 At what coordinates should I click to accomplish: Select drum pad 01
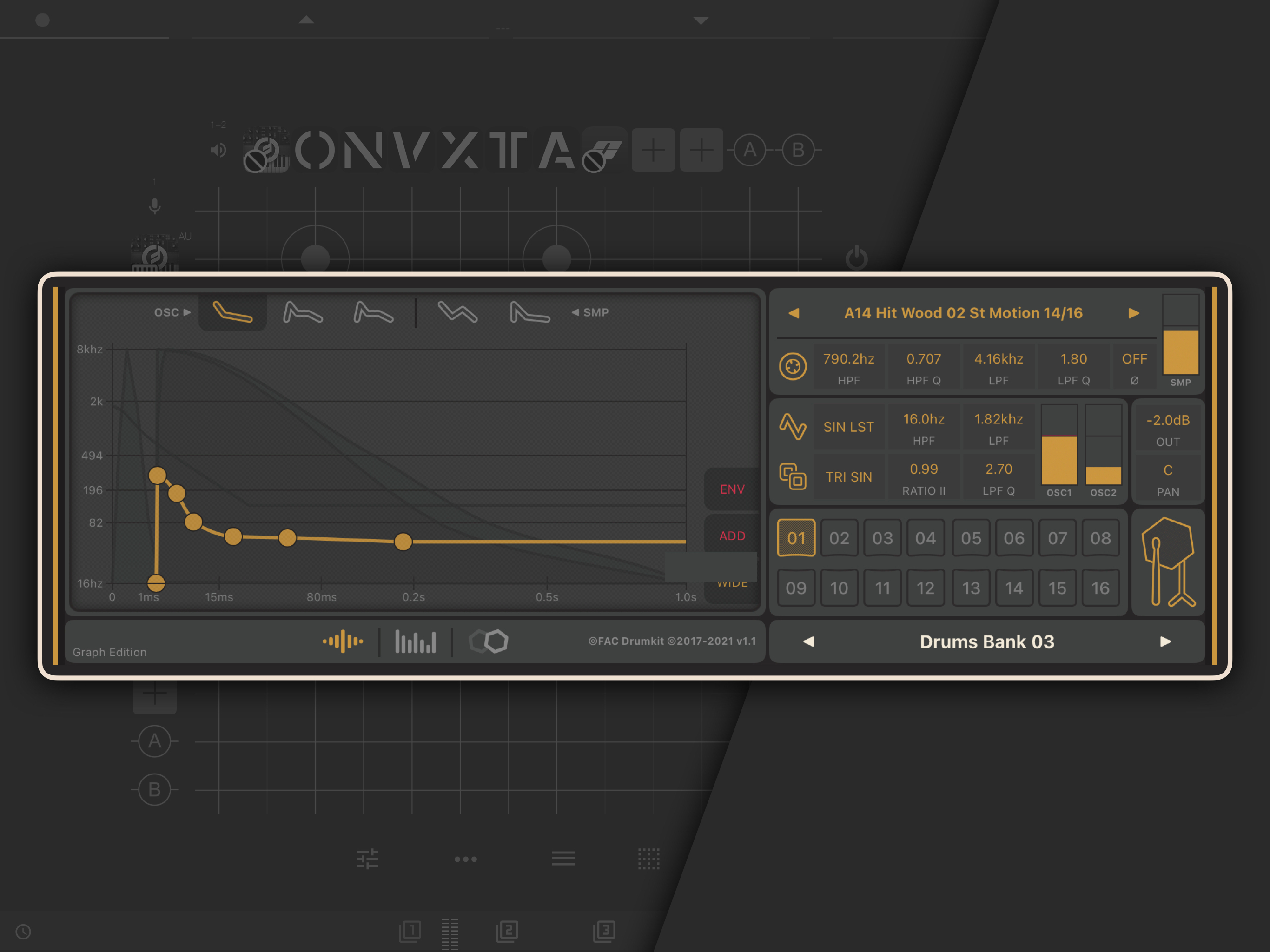[x=796, y=538]
